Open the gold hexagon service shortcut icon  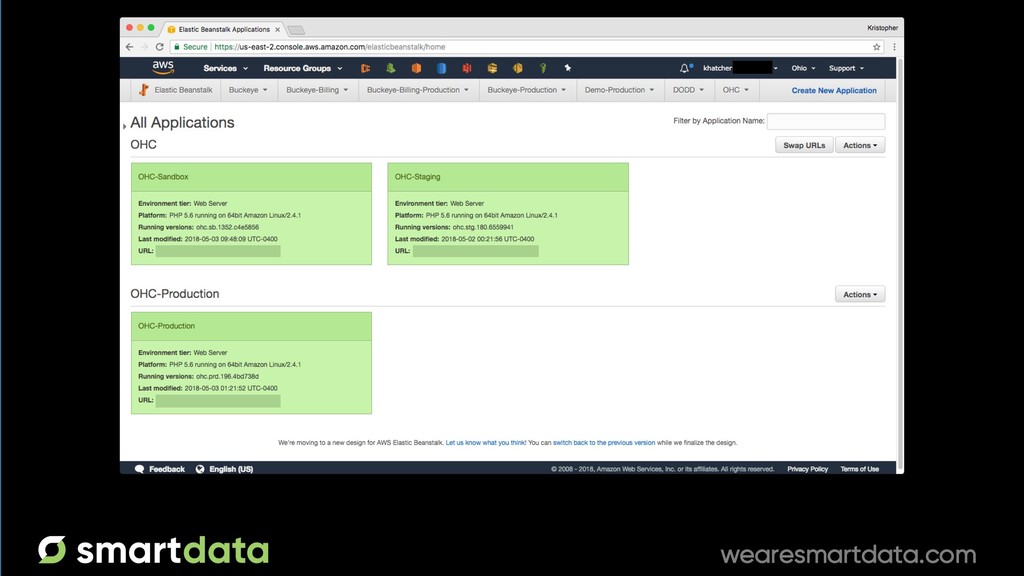tap(517, 68)
